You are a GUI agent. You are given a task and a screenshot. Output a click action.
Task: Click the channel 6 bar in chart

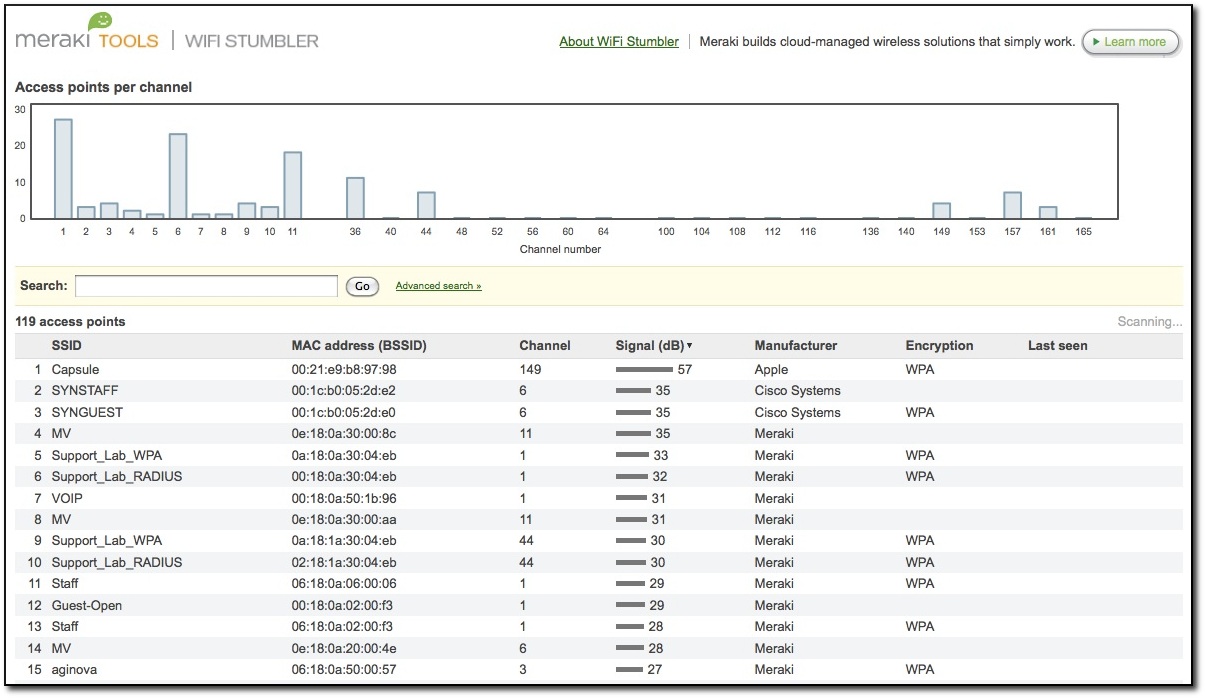[178, 175]
